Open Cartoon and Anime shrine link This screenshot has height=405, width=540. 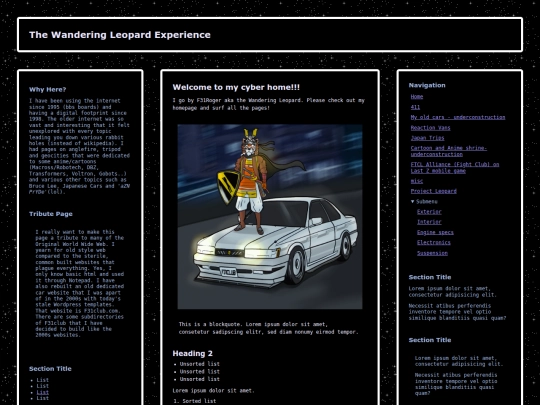coord(448,151)
